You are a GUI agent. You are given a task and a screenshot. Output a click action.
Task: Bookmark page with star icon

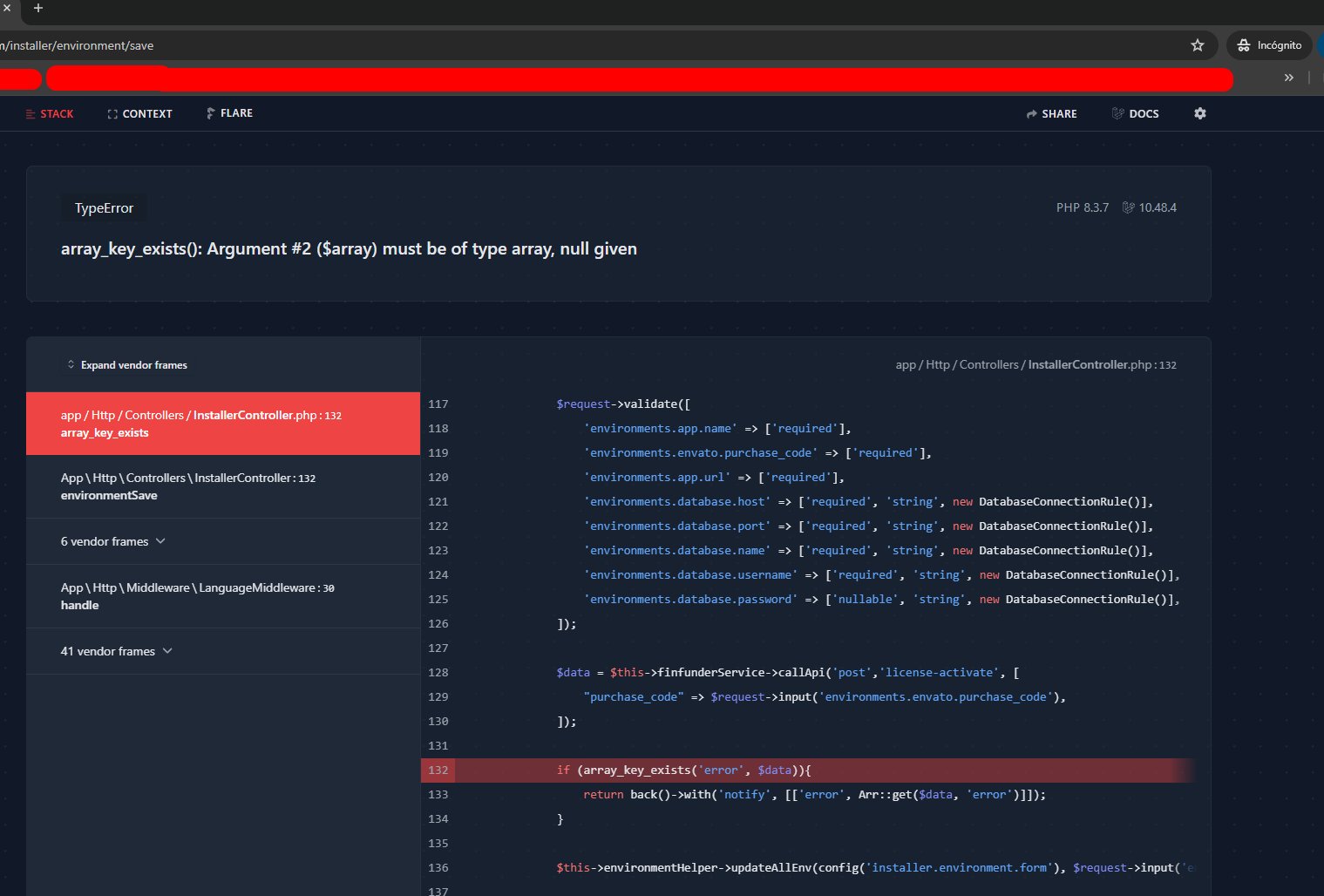click(x=1198, y=45)
